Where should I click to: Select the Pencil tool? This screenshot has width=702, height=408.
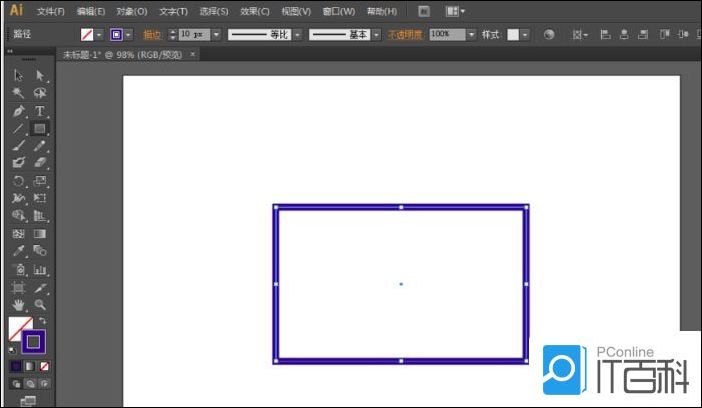click(x=40, y=146)
